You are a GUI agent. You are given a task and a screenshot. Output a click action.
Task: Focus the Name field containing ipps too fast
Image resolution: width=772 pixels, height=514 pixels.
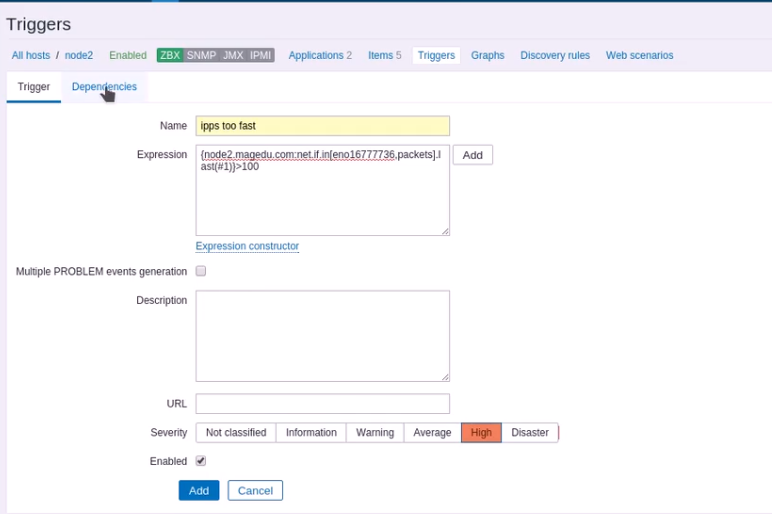(322, 126)
